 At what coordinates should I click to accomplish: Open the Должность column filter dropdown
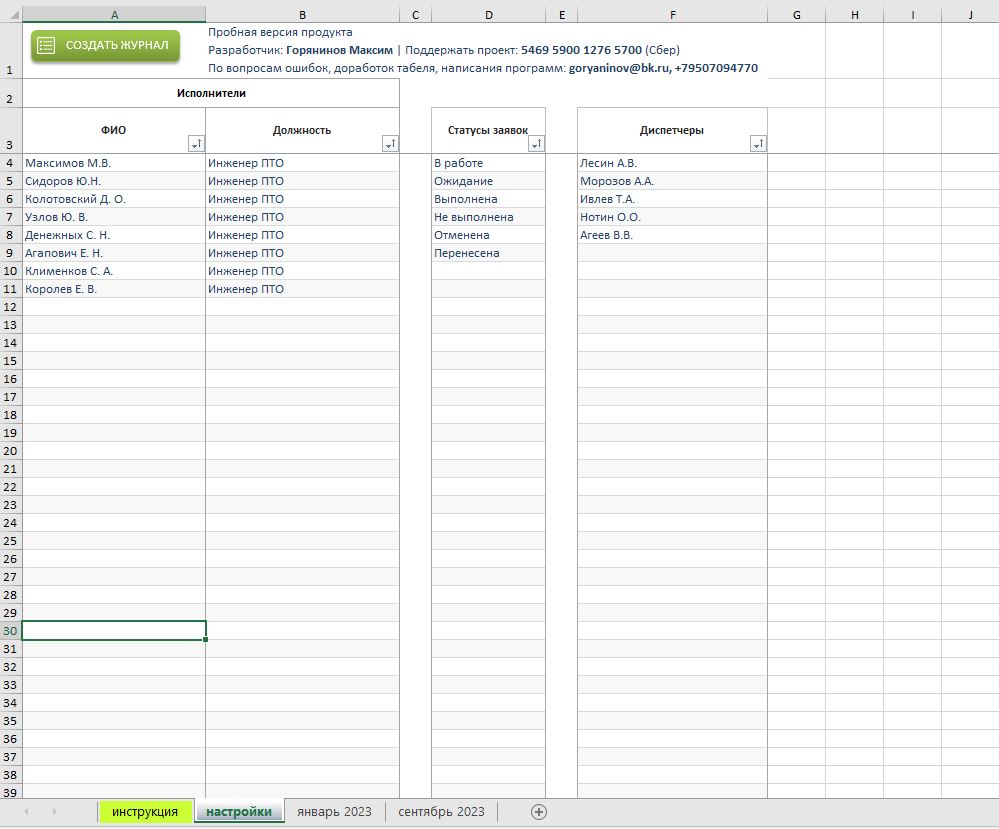tap(390, 144)
